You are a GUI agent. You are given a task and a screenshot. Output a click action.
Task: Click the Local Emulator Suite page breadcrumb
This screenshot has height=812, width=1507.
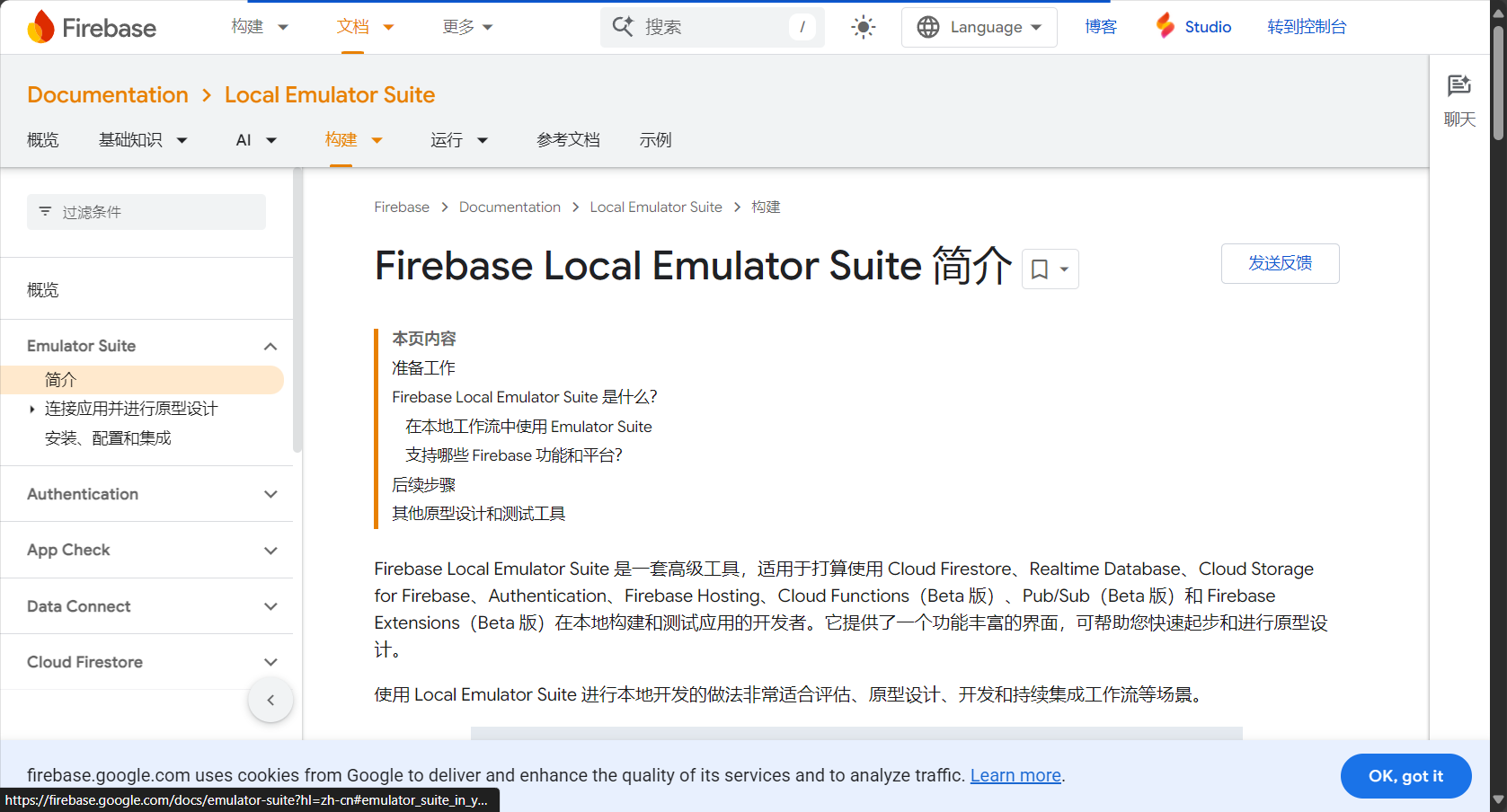pyautogui.click(x=656, y=207)
